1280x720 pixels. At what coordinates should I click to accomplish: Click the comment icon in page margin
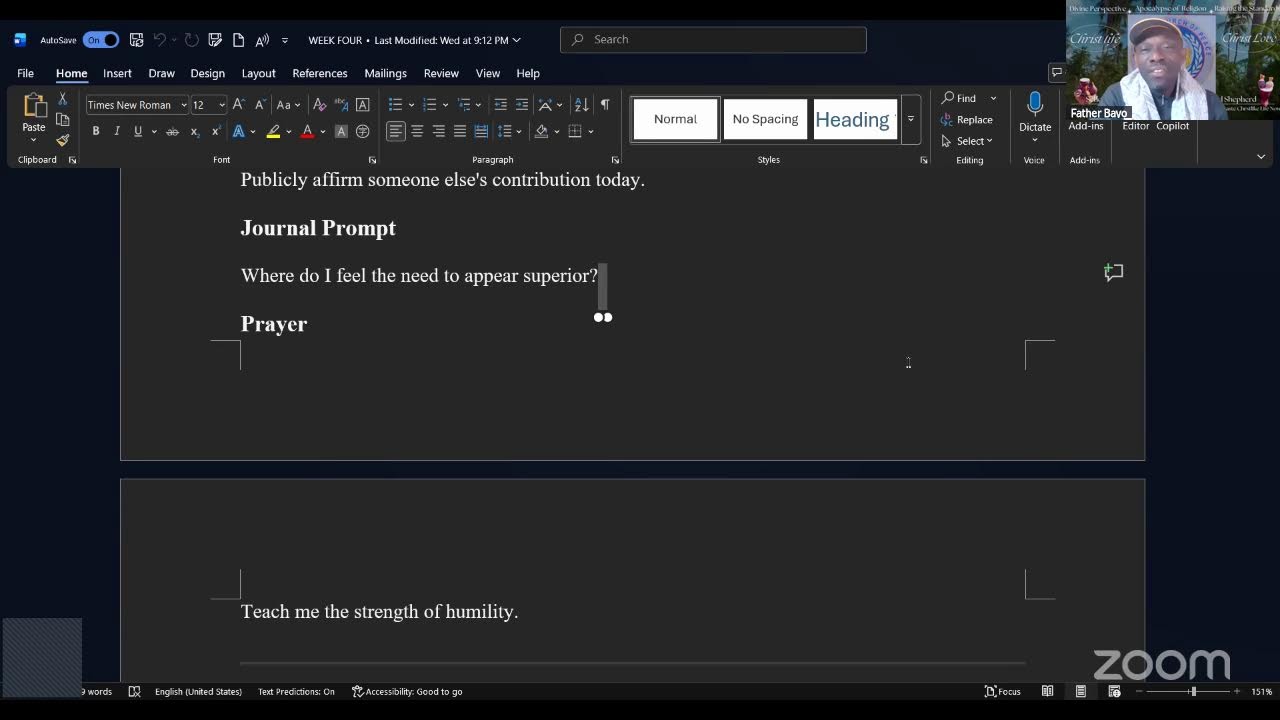click(1113, 272)
